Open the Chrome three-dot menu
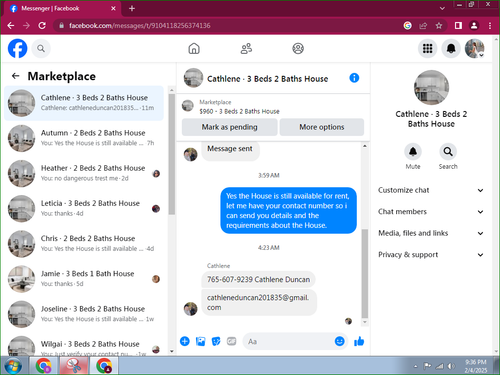This screenshot has width=500, height=375. pos(490,26)
